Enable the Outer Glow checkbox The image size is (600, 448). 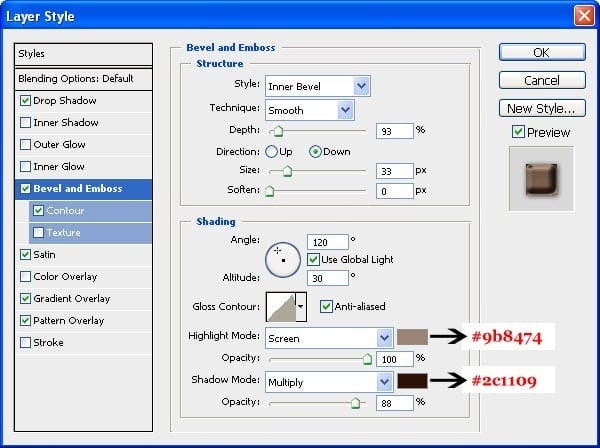click(25, 145)
